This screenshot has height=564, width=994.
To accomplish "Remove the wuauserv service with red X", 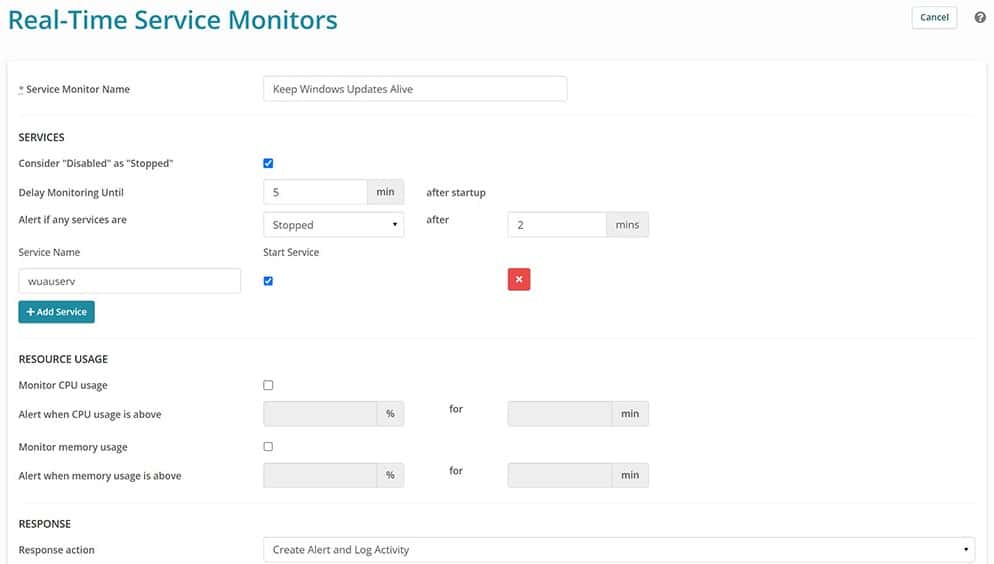I will [x=519, y=279].
